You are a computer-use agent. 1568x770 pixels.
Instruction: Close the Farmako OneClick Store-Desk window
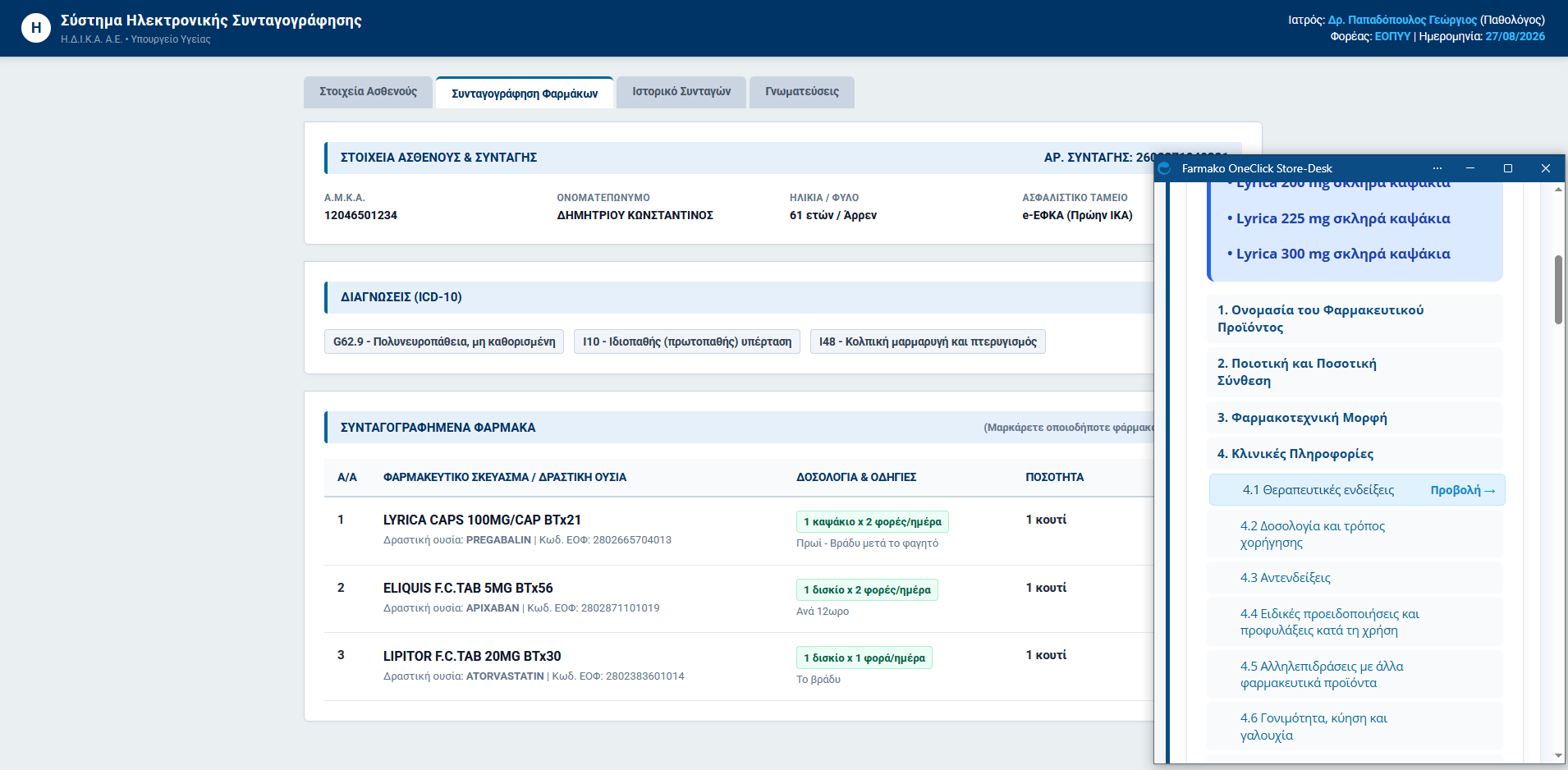tap(1546, 168)
